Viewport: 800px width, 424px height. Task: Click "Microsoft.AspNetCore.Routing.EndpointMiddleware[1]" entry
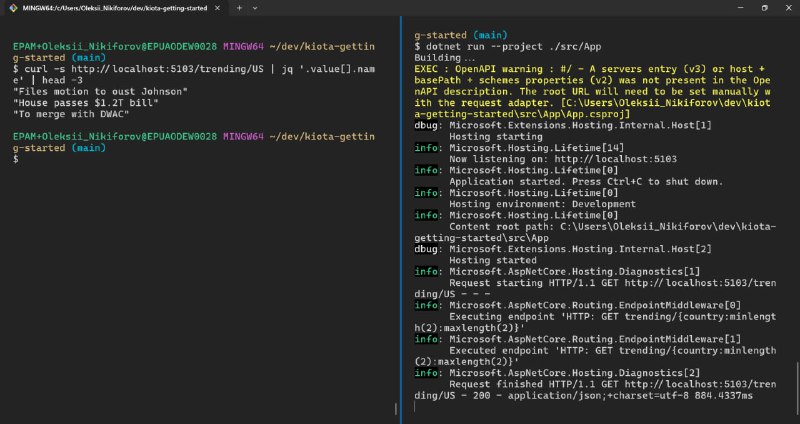595,339
